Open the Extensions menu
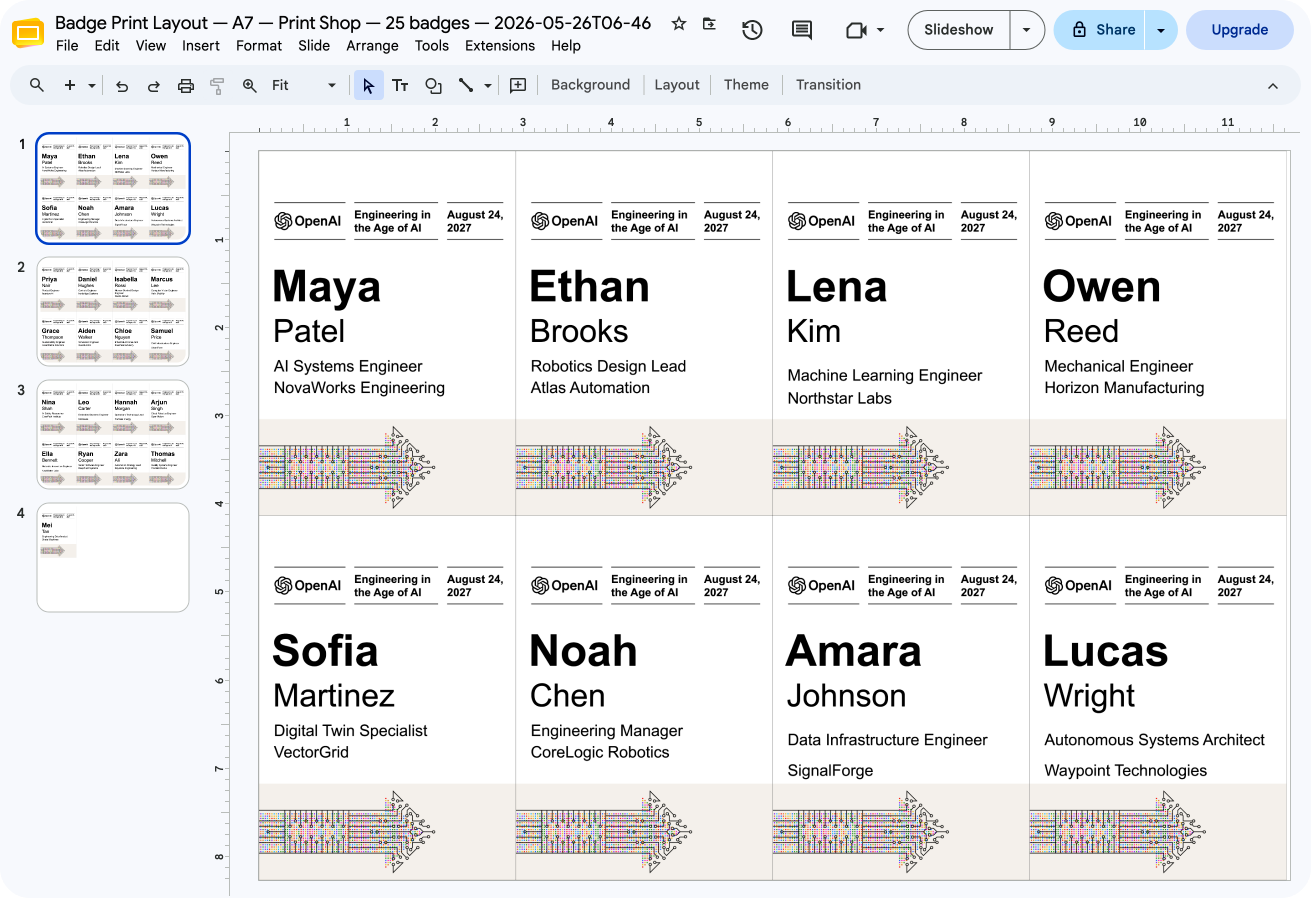The image size is (1311, 898). tap(500, 45)
